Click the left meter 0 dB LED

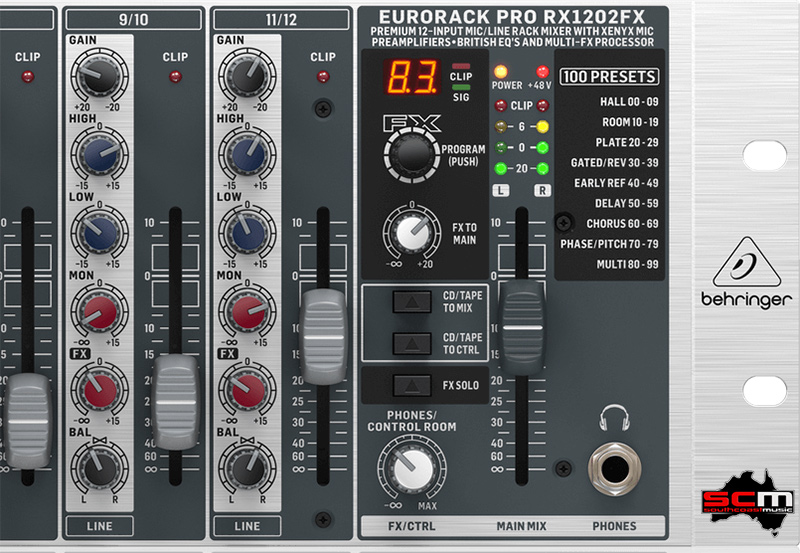[501, 148]
